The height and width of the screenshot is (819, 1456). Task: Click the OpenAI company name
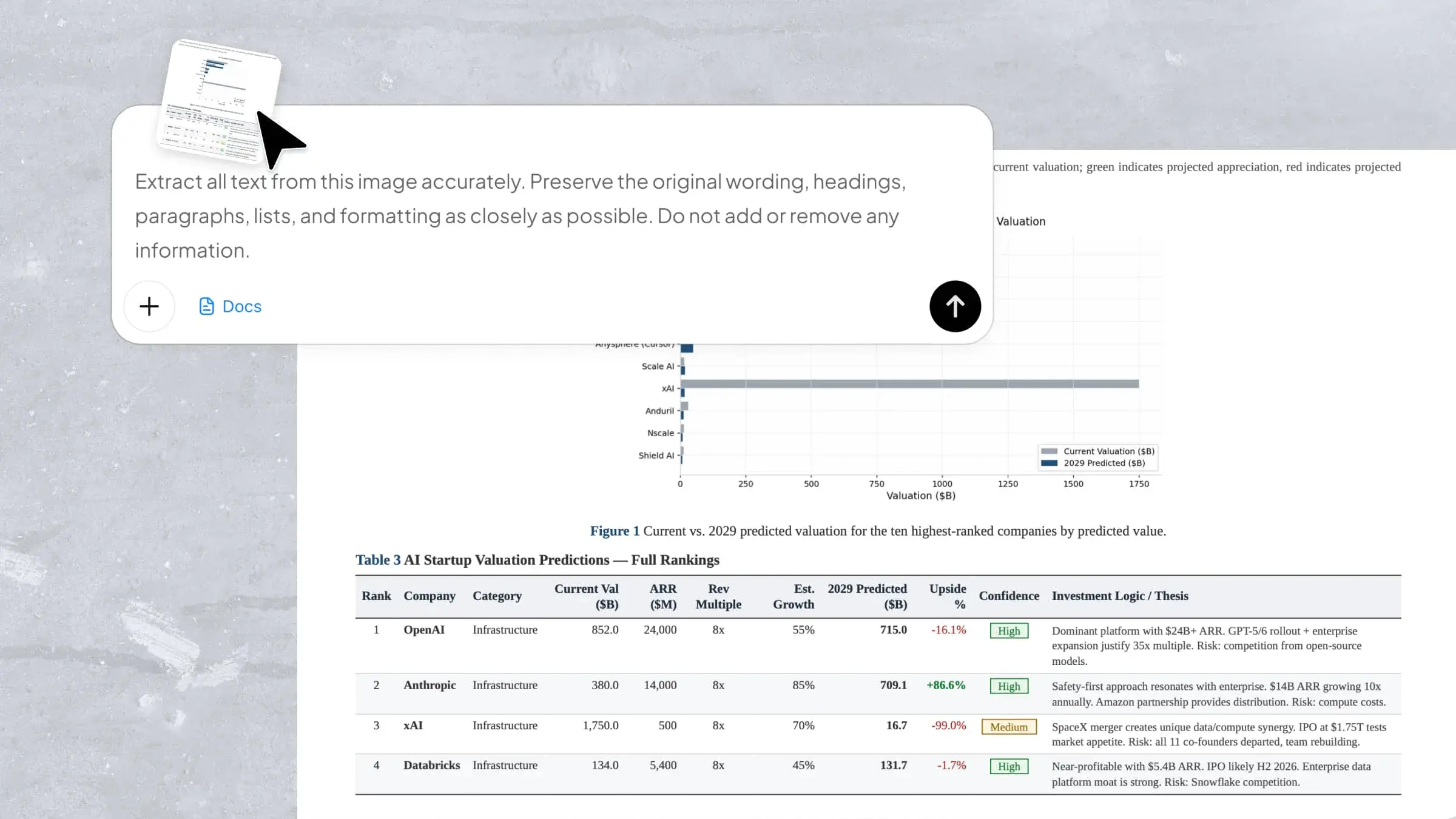pos(424,630)
